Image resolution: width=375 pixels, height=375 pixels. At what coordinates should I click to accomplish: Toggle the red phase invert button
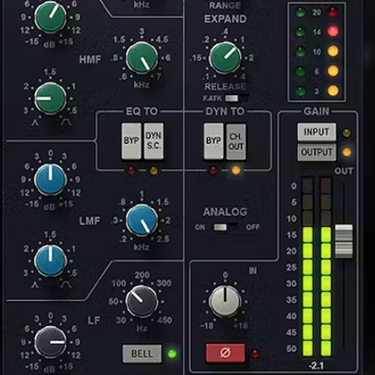(225, 353)
